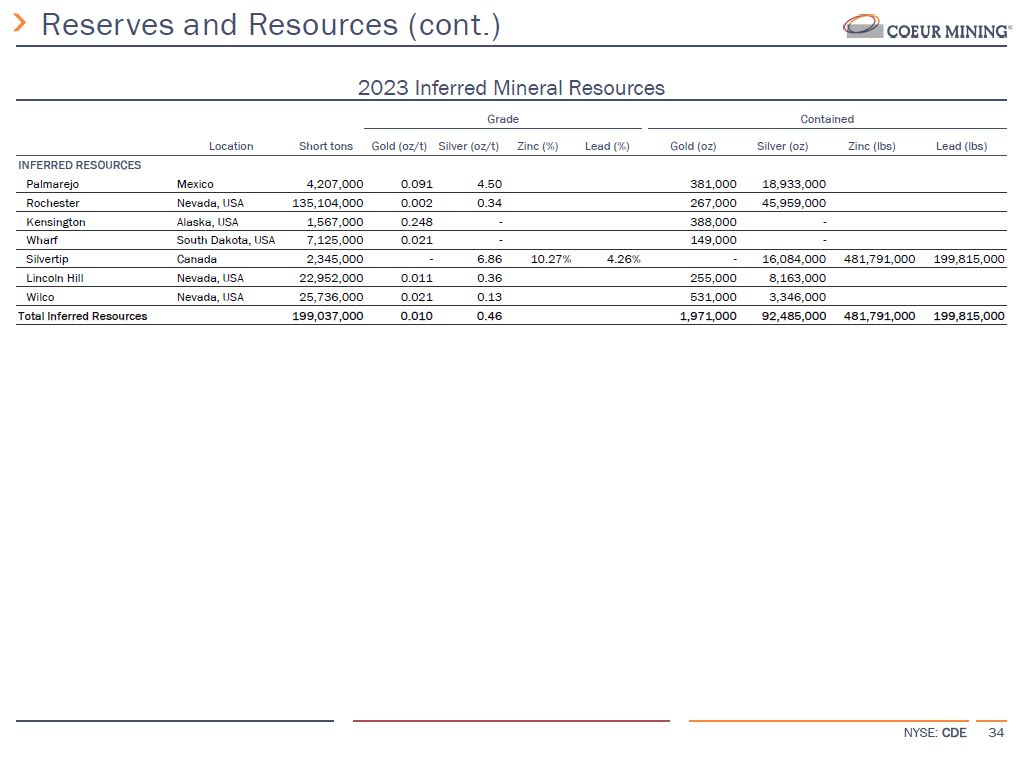This screenshot has height=764, width=1029.
Task: Click the 'Canada' location cell
Action: 197,259
